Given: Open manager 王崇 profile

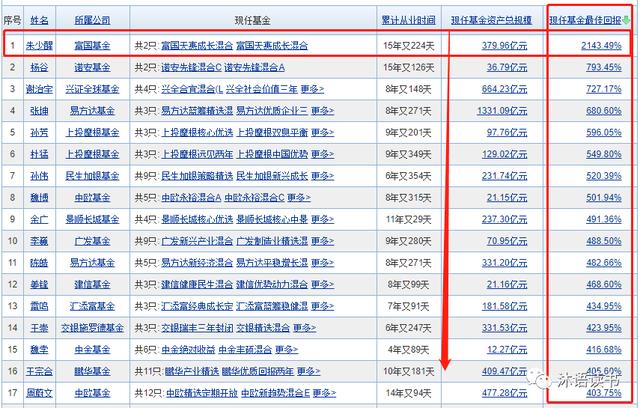Looking at the screenshot, I should click(x=39, y=328).
